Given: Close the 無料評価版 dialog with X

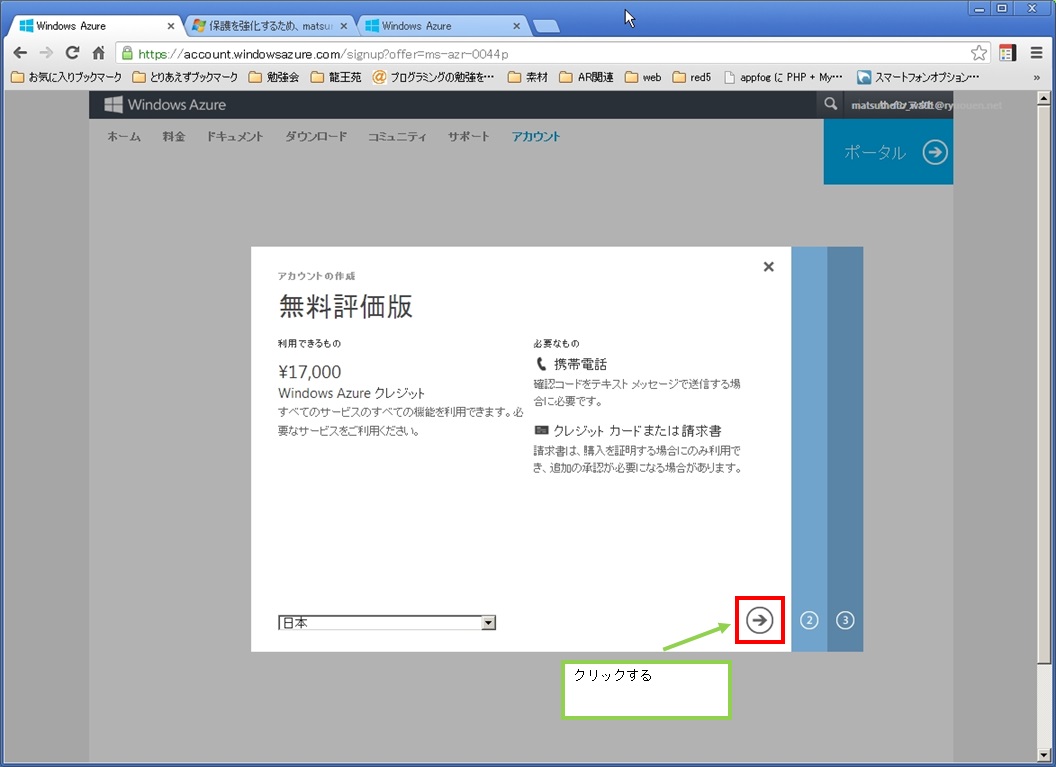Looking at the screenshot, I should (x=768, y=267).
